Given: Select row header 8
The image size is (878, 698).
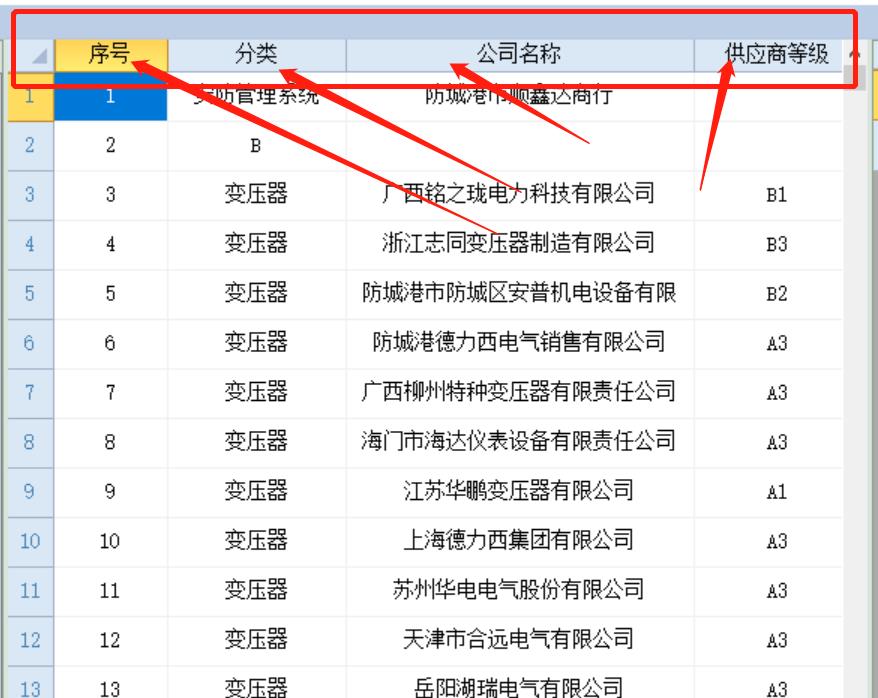Looking at the screenshot, I should [x=30, y=442].
